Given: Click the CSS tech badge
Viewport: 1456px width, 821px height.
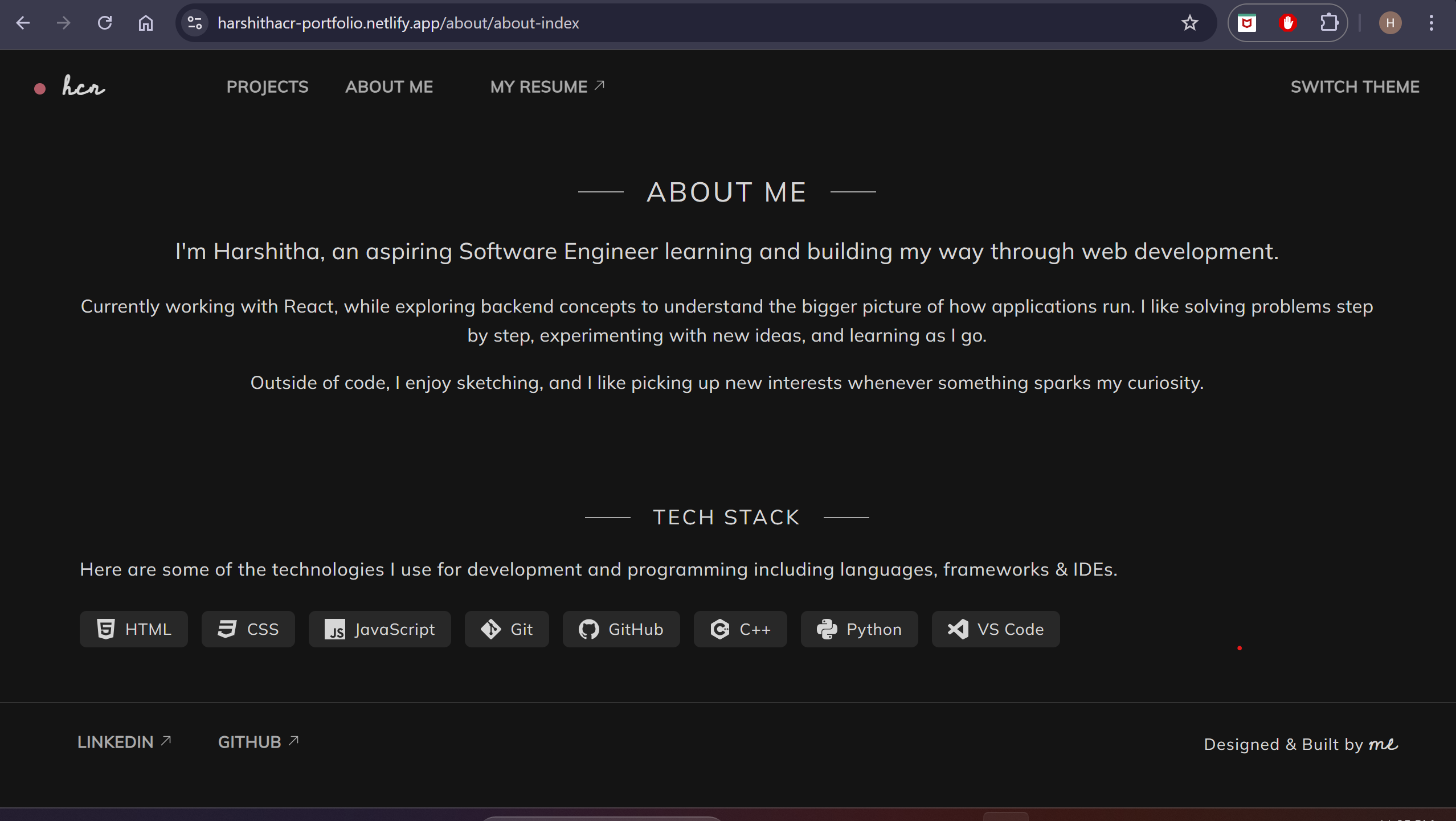Looking at the screenshot, I should [248, 629].
